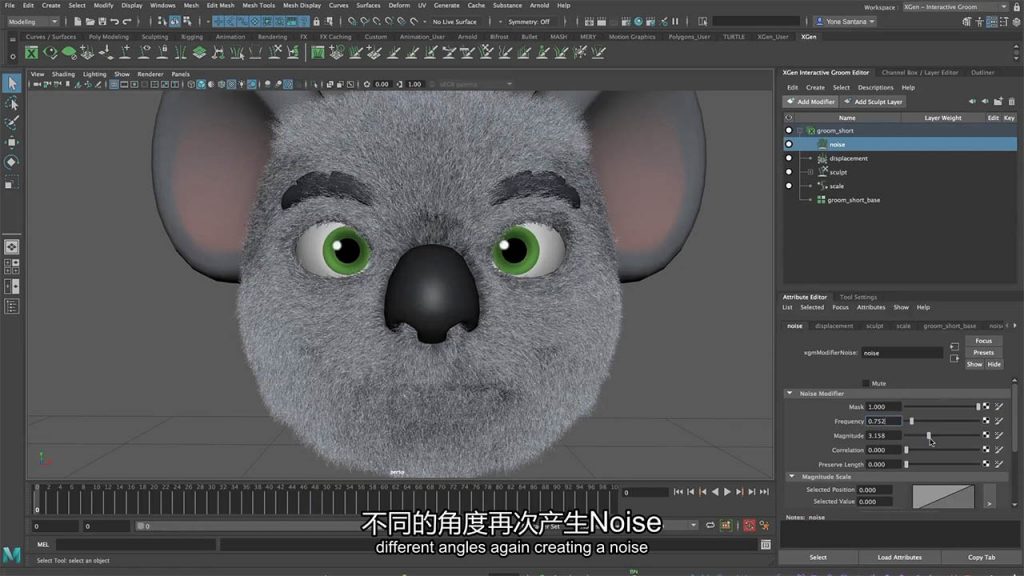Image resolution: width=1024 pixels, height=576 pixels.
Task: Switch to the displacement node tab
Action: (x=834, y=326)
